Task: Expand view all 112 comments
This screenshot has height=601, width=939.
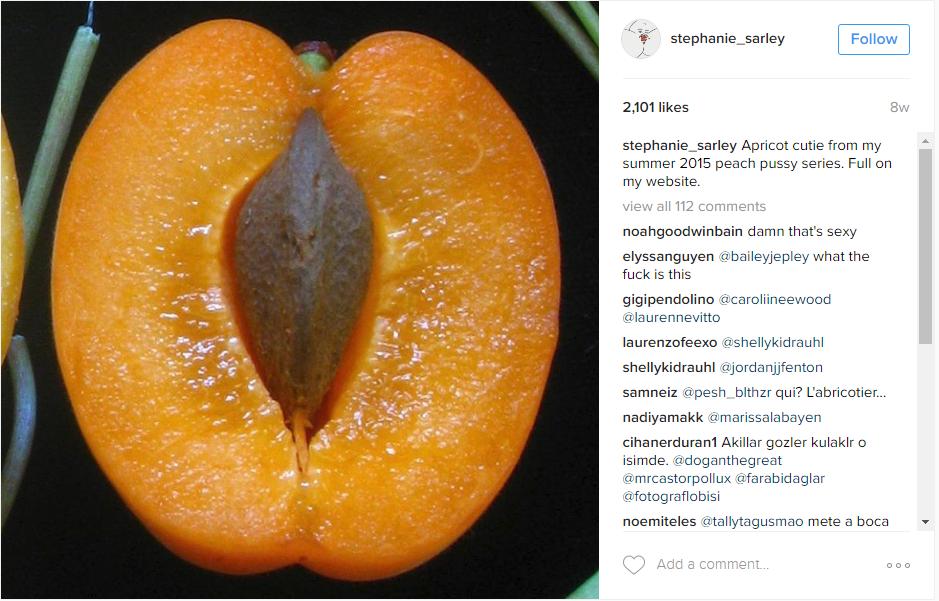Action: coord(694,207)
